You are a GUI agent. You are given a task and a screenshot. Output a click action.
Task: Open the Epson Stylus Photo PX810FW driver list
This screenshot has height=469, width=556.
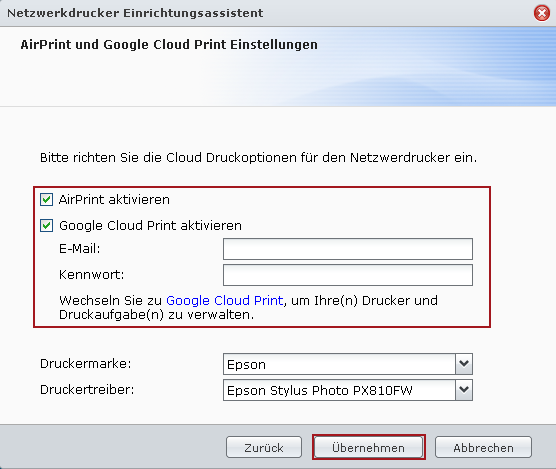(x=339, y=390)
